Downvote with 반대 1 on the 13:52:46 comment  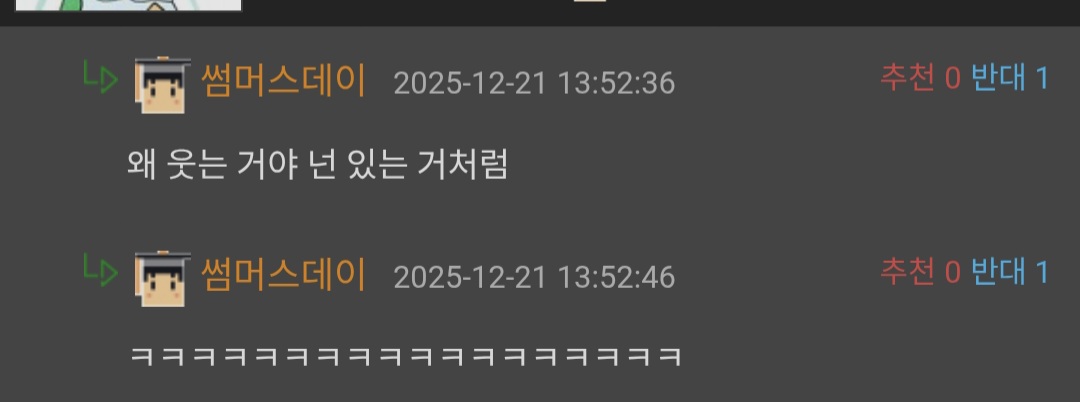[x=1010, y=271]
